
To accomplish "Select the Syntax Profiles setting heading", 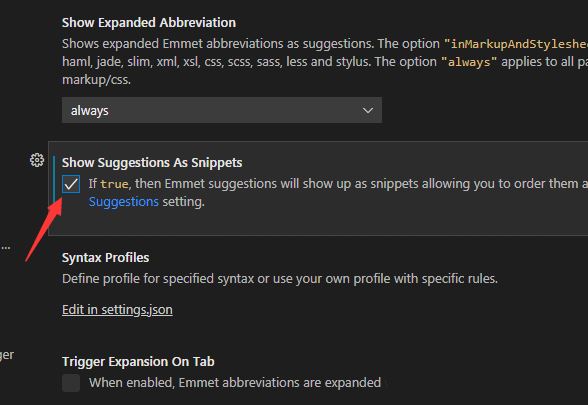I will pyautogui.click(x=105, y=258).
